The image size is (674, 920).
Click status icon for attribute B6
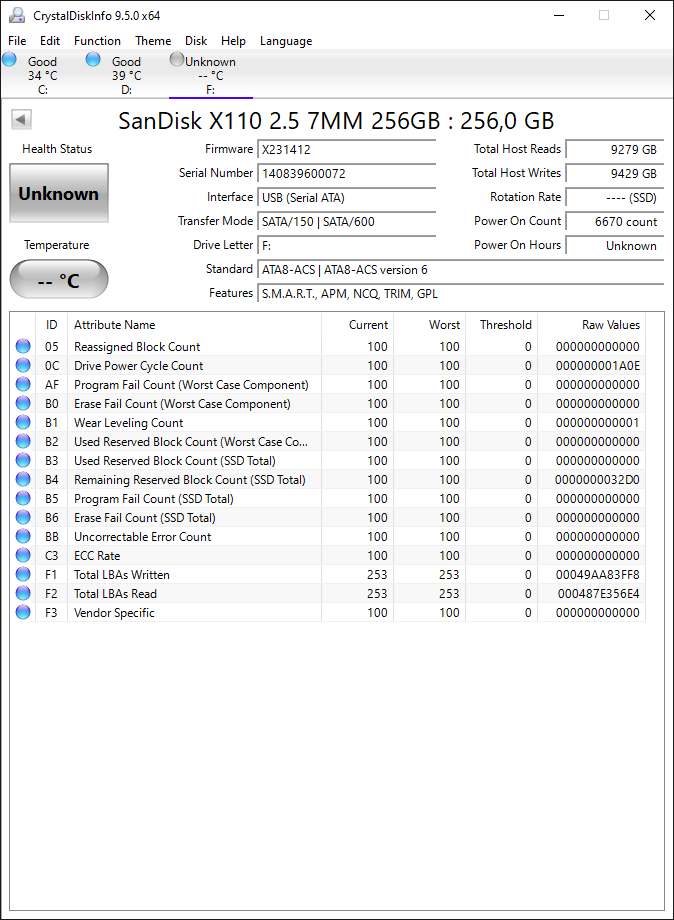point(23,517)
